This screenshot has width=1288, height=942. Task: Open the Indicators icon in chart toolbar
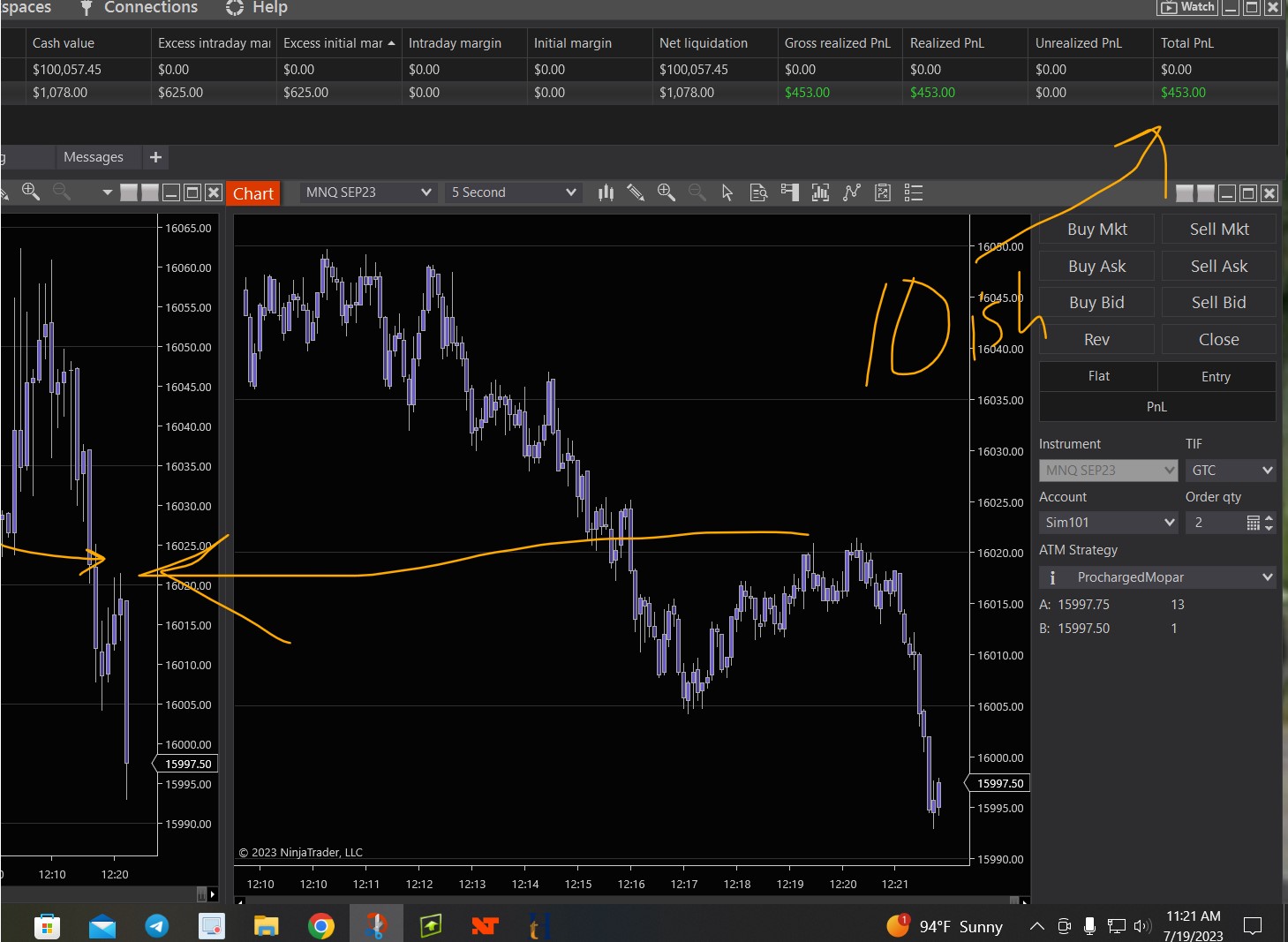(820, 192)
